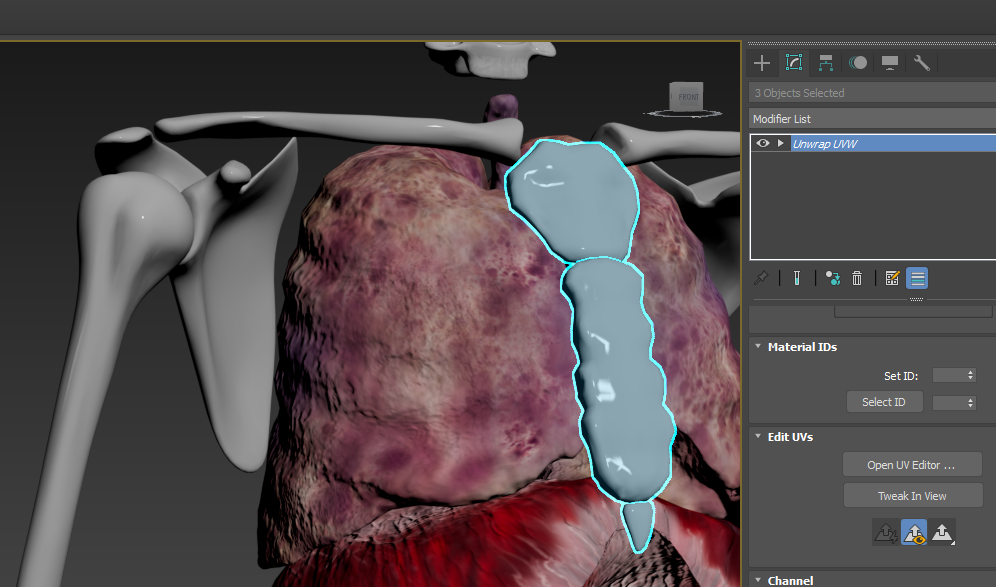996x587 pixels.
Task: Open the Create command panel tab
Action: pos(762,63)
